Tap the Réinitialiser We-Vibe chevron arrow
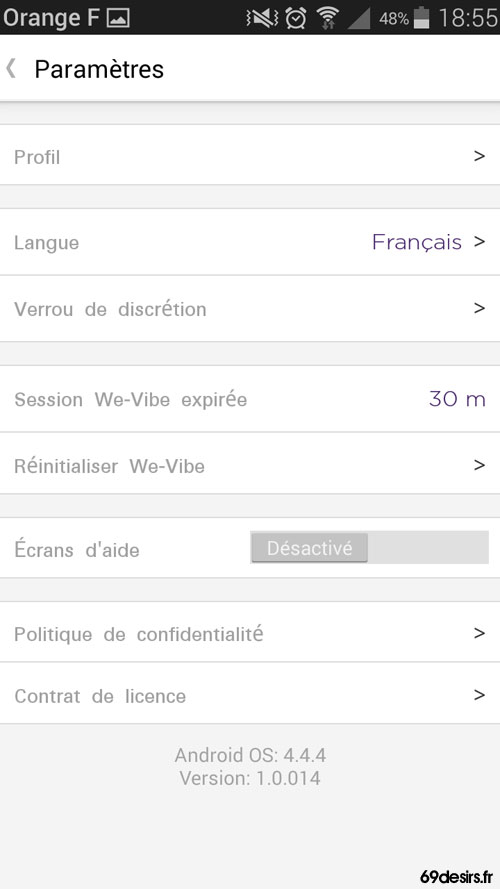The image size is (500, 889). [x=480, y=465]
